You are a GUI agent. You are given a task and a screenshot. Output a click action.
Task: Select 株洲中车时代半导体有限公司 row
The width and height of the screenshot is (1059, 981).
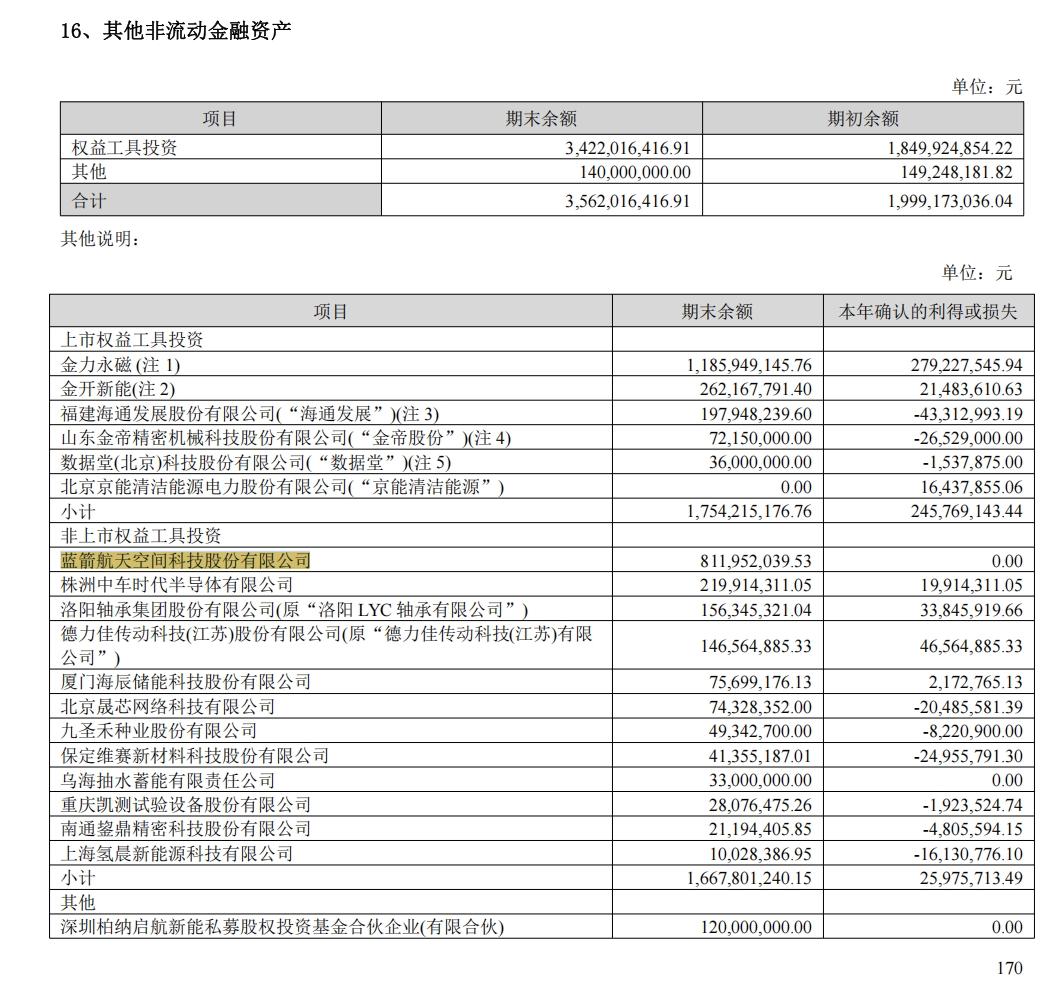click(542, 585)
